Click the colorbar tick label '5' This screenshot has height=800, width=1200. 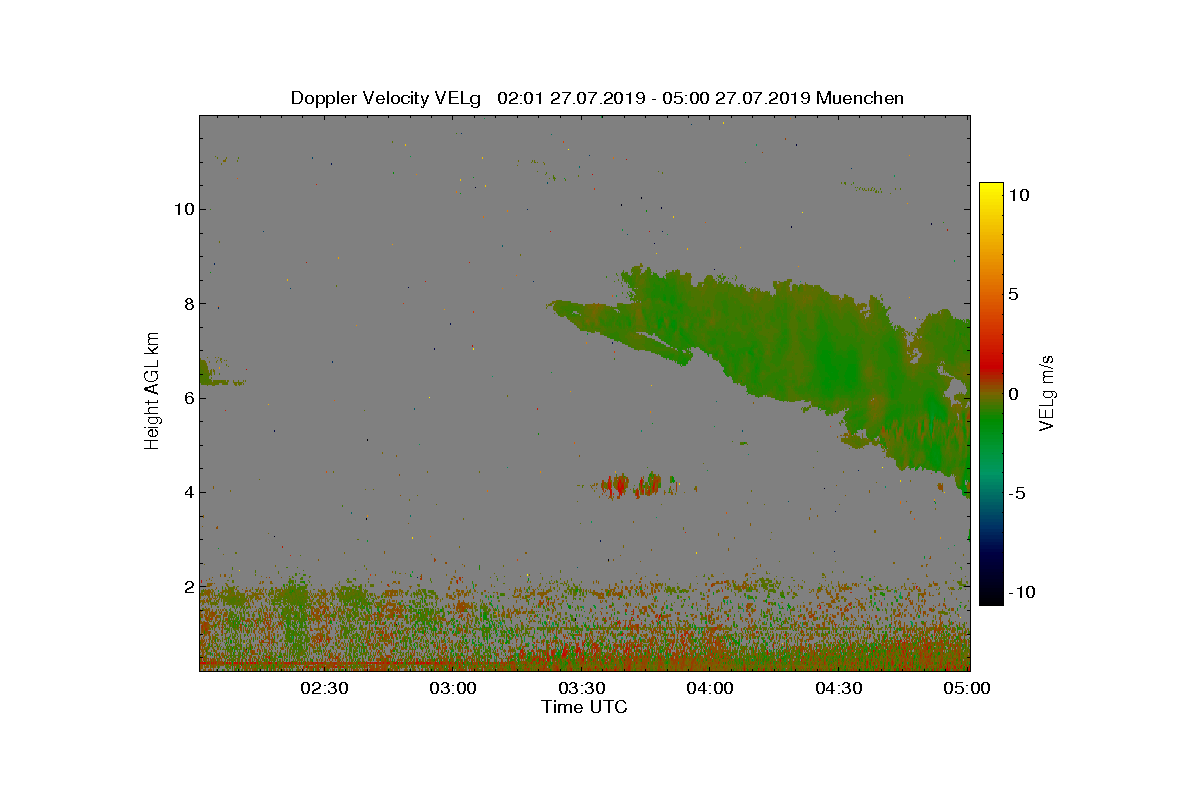point(1013,295)
